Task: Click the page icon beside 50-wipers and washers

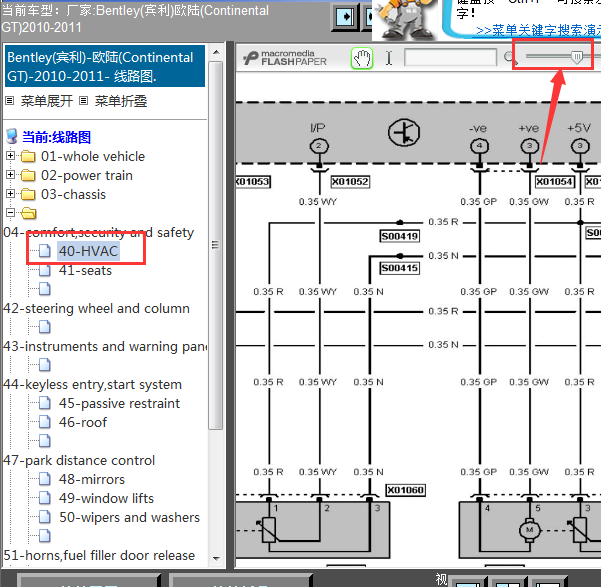Action: (x=45, y=517)
